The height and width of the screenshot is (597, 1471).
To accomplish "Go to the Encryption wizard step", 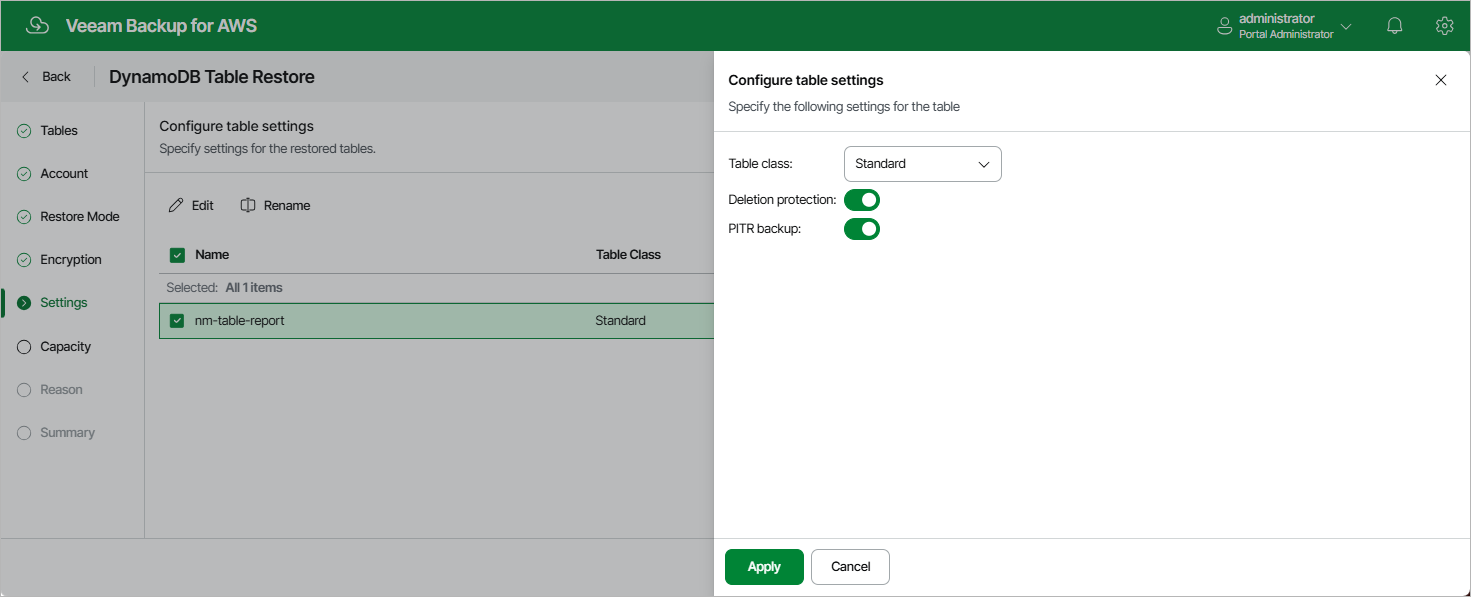I will click(71, 260).
